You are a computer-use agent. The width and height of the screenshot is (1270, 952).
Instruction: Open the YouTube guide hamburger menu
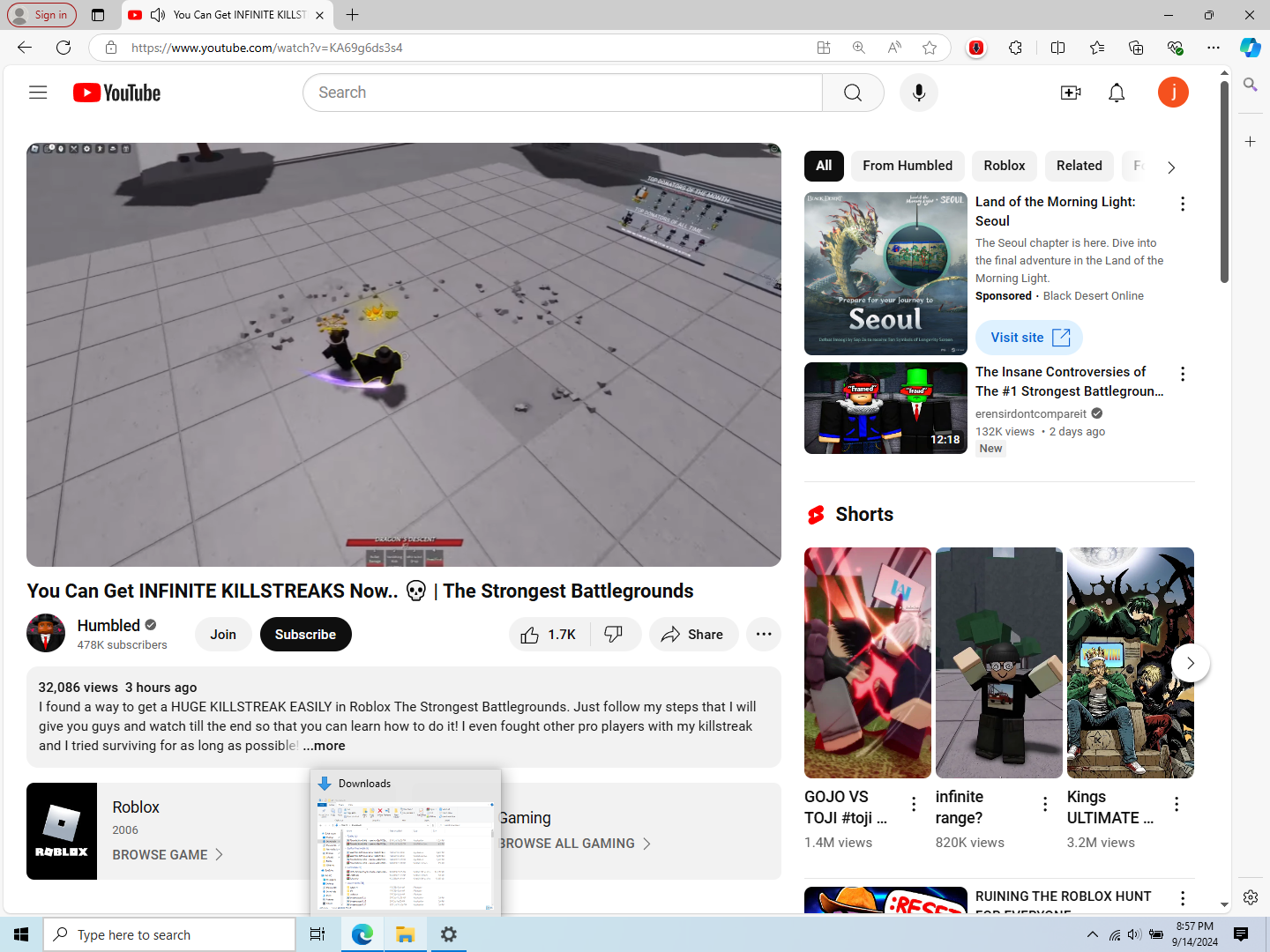pyautogui.click(x=38, y=93)
